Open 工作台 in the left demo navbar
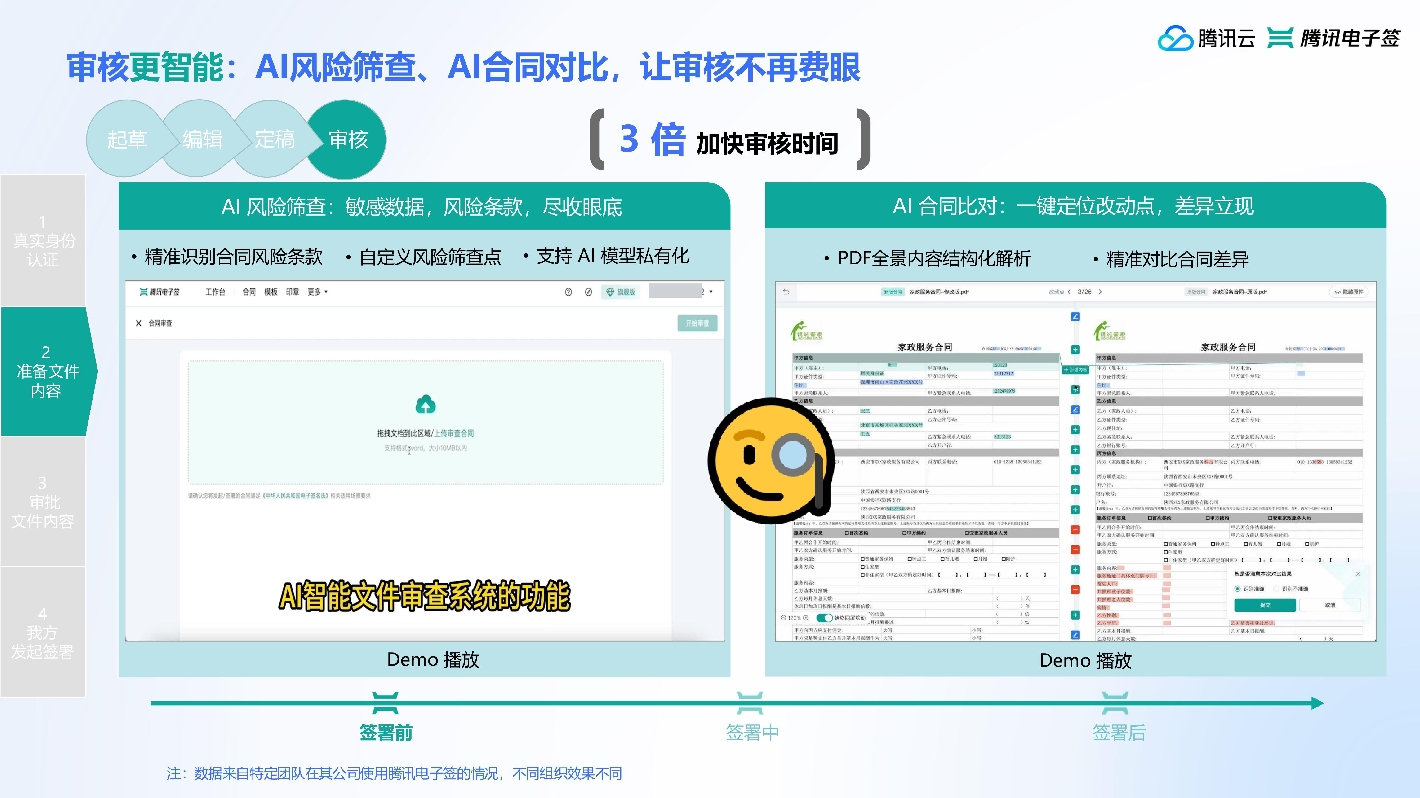Image resolution: width=1420 pixels, height=798 pixels. point(215,292)
